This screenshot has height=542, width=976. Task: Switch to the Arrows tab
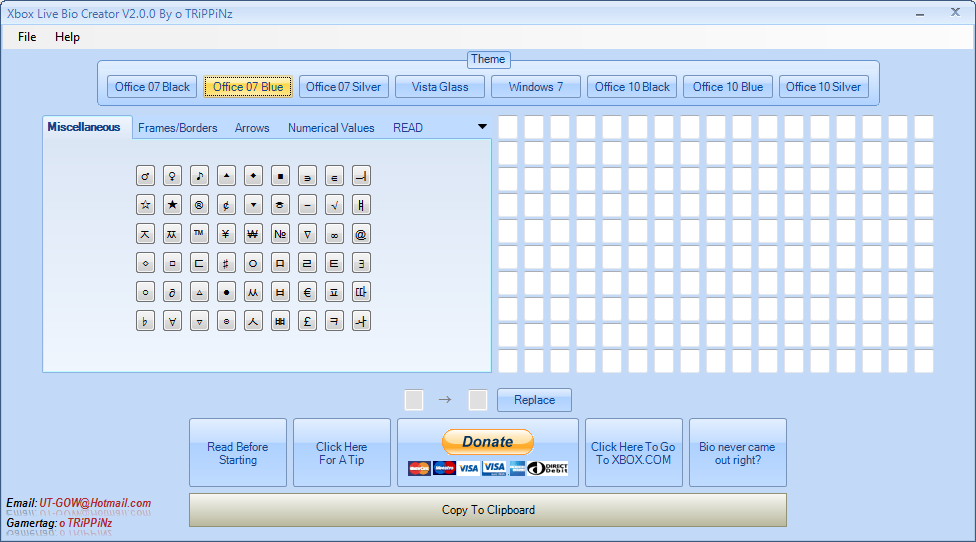click(x=252, y=128)
